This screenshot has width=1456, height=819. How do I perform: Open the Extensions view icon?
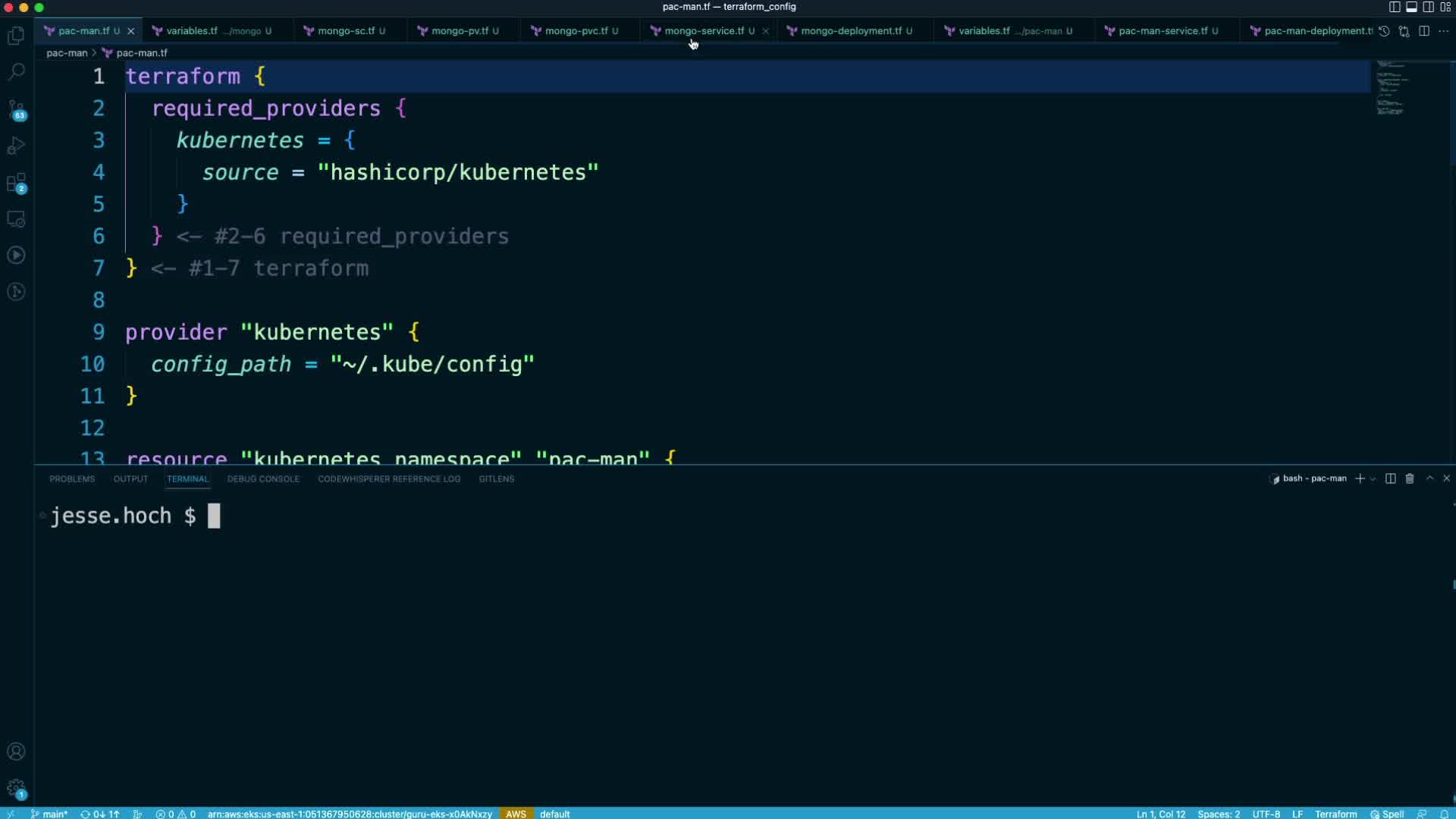click(16, 183)
